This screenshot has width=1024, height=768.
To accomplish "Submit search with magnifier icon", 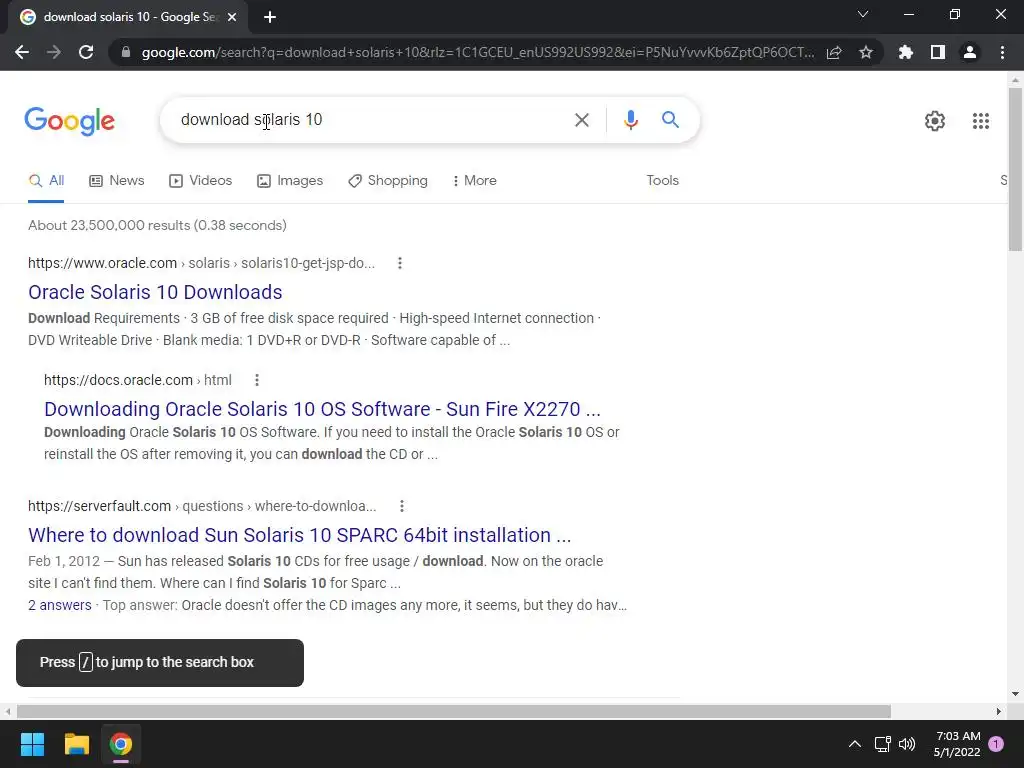I will 670,120.
